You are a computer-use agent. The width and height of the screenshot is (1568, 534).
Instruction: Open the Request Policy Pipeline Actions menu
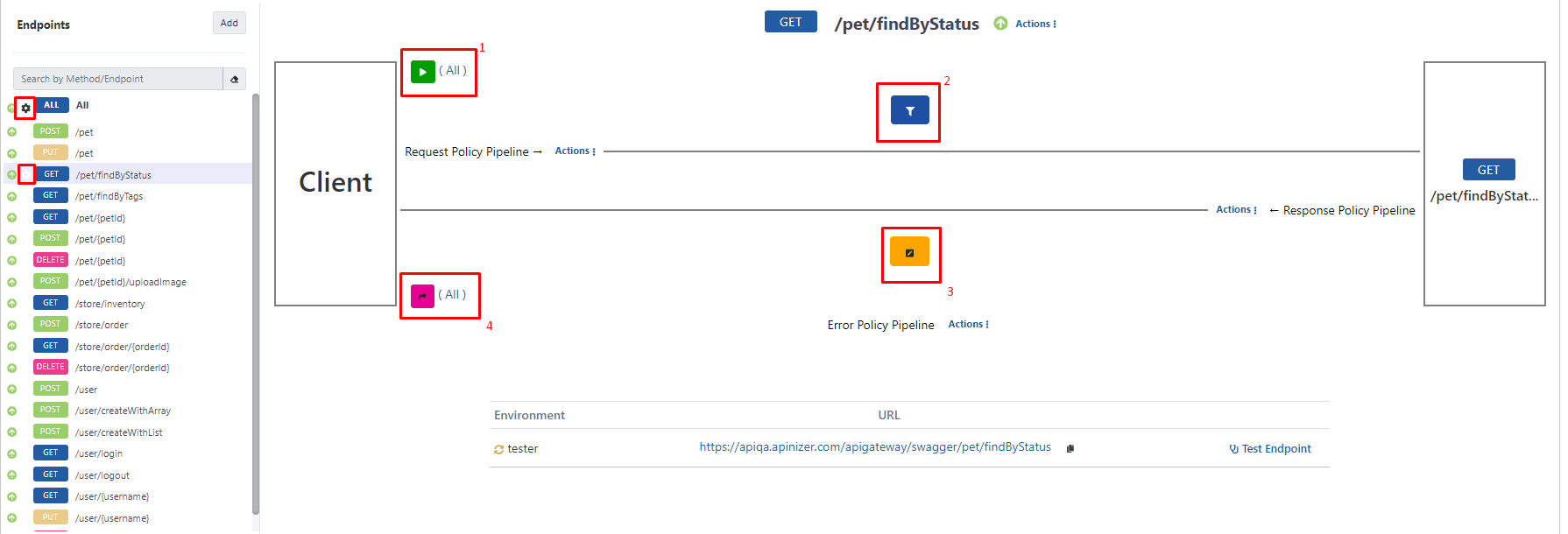click(x=575, y=151)
